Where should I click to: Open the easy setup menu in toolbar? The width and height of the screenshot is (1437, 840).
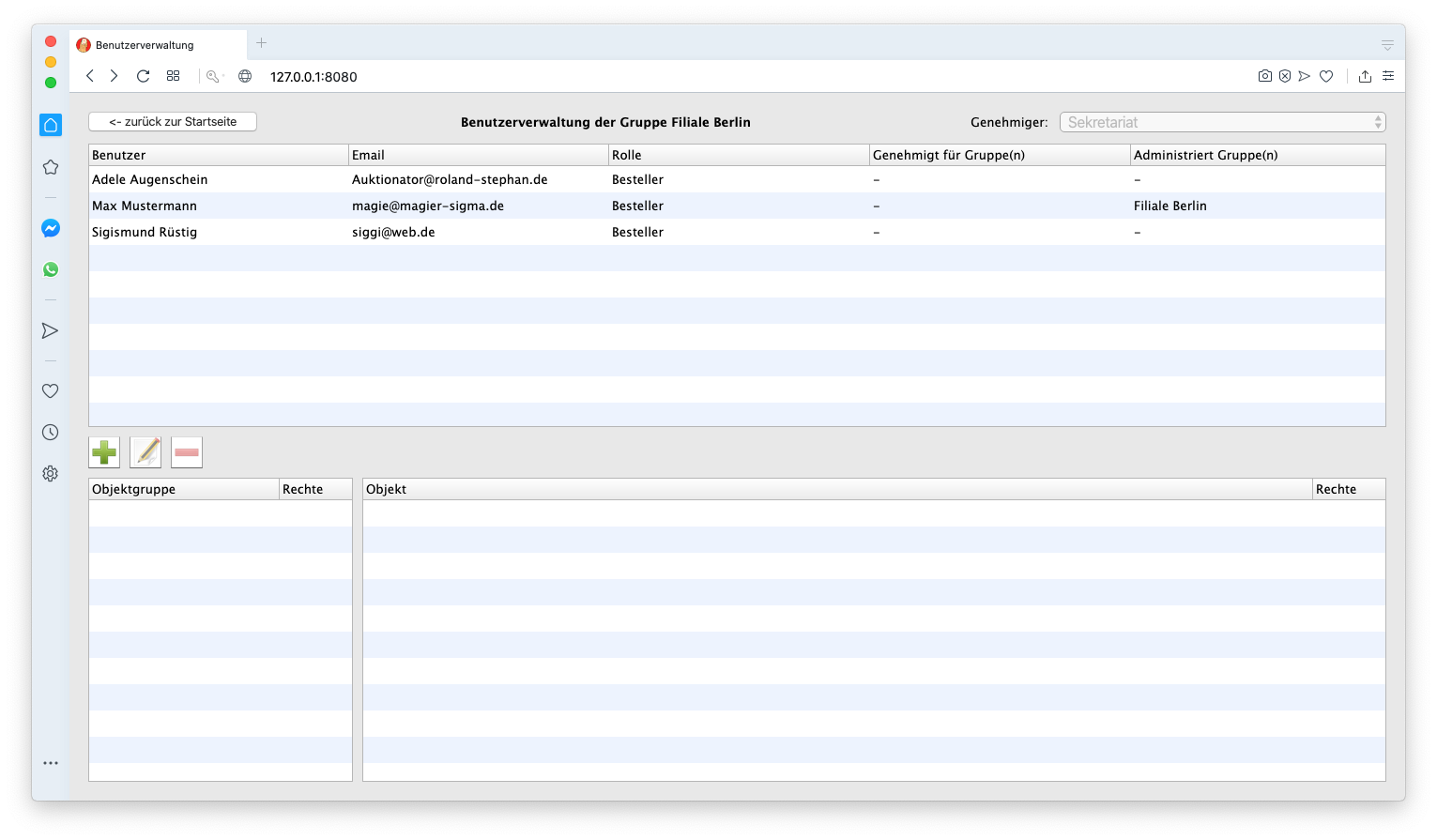pyautogui.click(x=1388, y=76)
